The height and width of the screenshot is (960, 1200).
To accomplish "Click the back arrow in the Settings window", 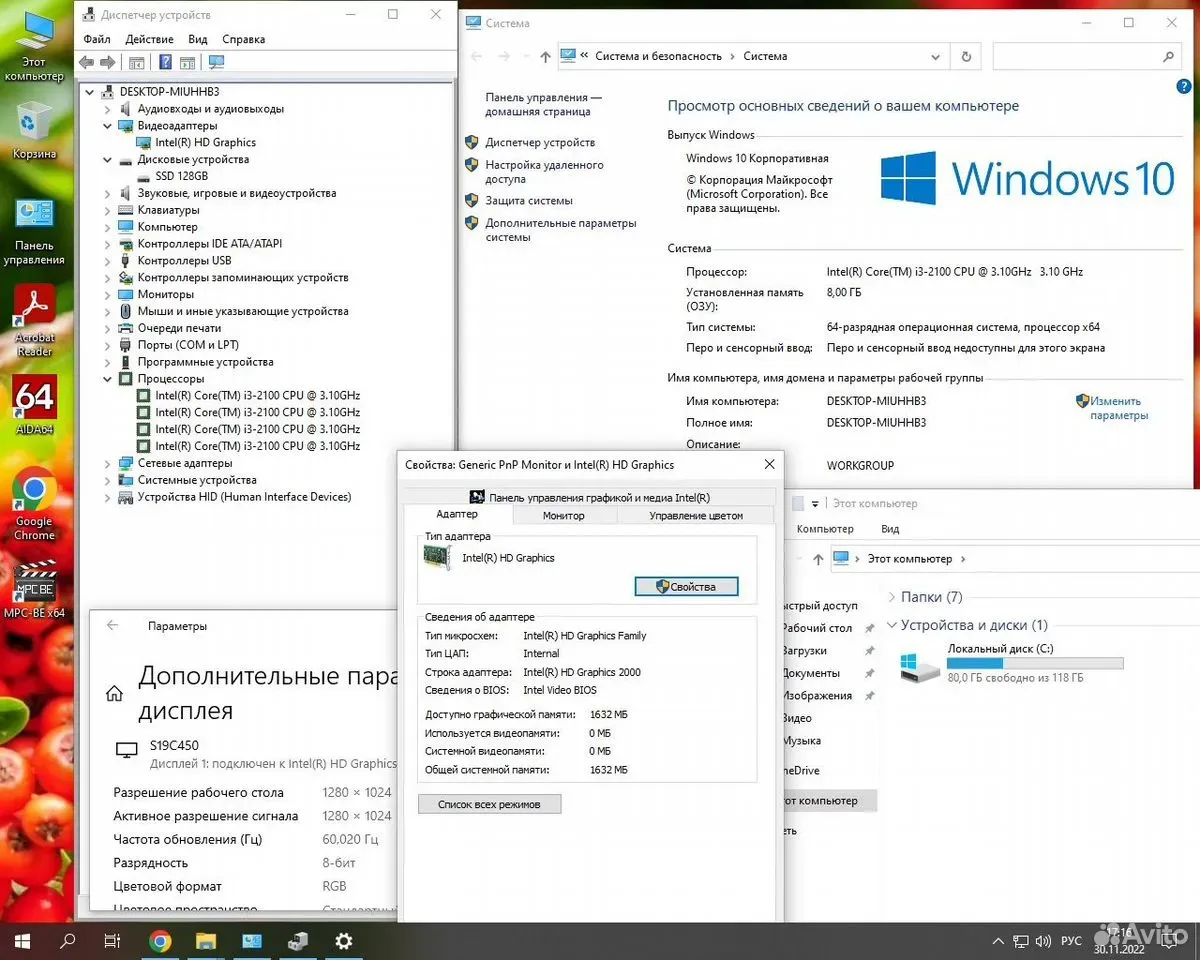I will [112, 625].
